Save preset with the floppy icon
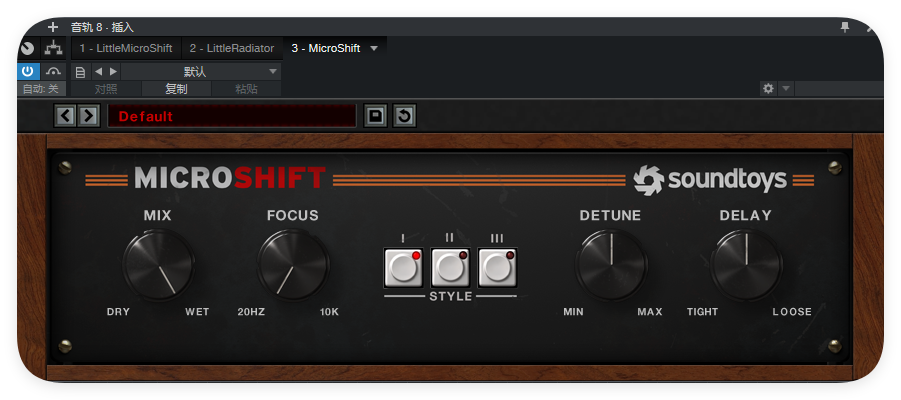 coord(376,116)
